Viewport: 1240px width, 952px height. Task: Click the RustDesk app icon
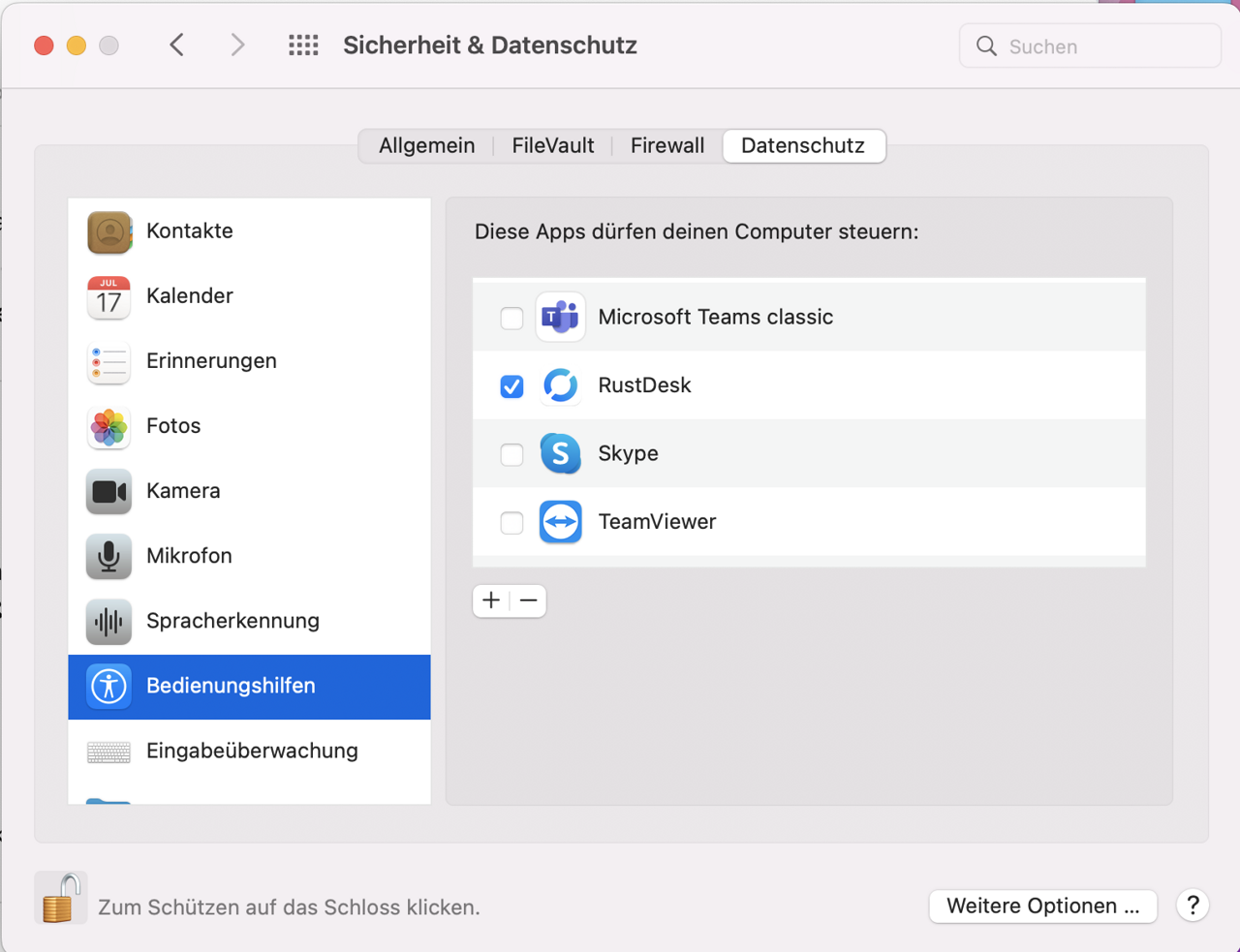pyautogui.click(x=560, y=385)
